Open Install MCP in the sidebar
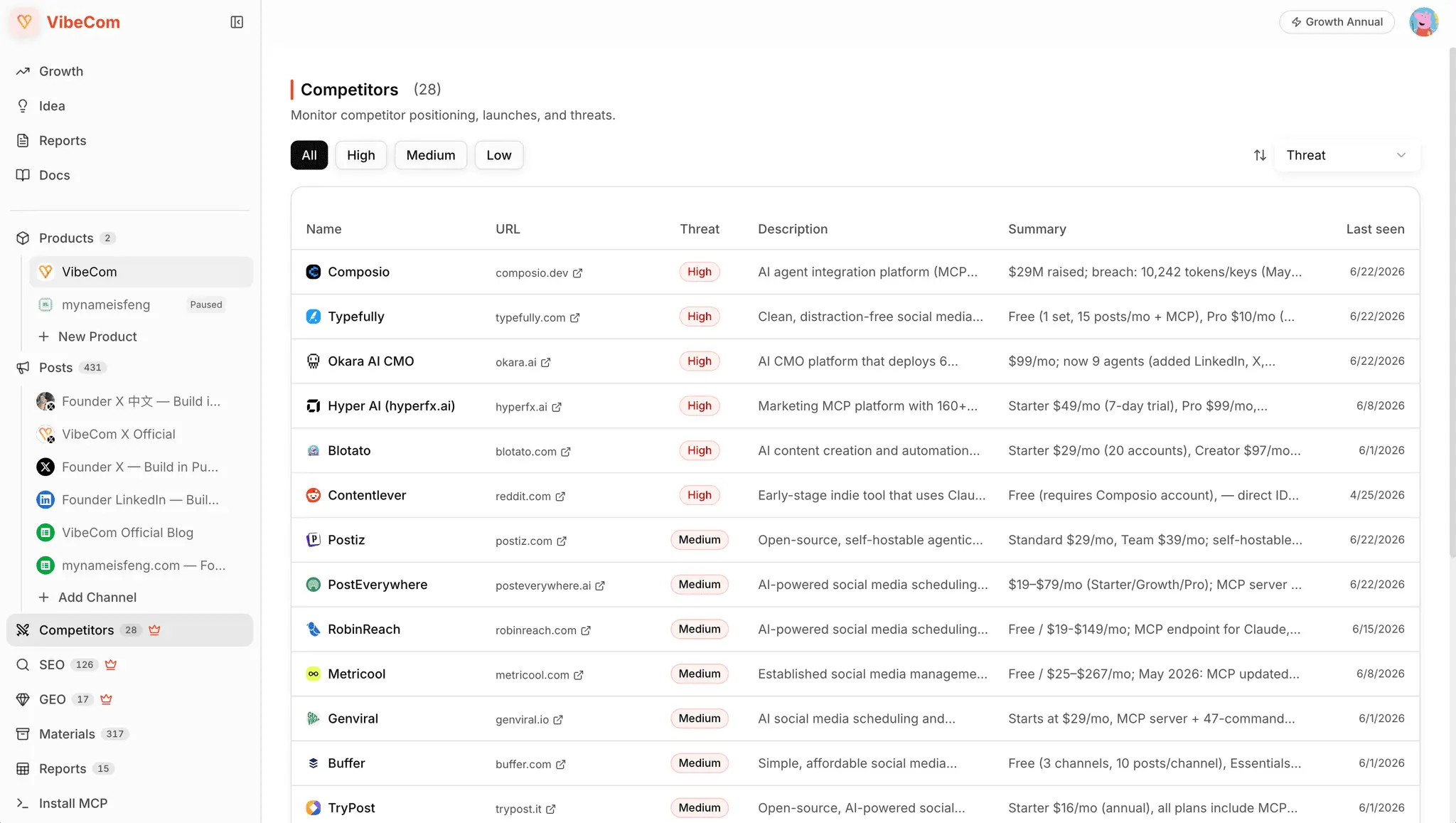The height and width of the screenshot is (823, 1456). pyautogui.click(x=73, y=804)
